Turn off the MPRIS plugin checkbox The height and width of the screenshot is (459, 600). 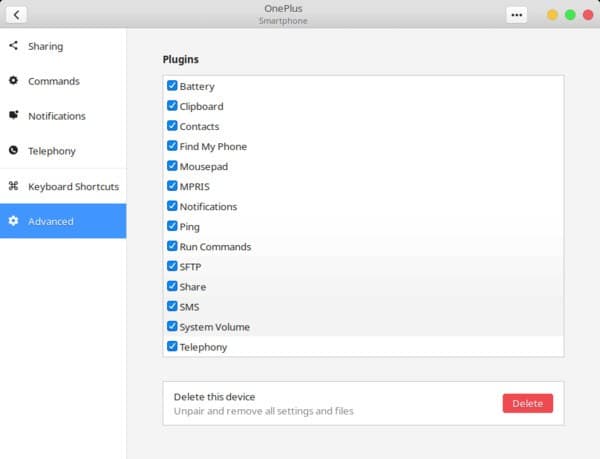tap(172, 186)
